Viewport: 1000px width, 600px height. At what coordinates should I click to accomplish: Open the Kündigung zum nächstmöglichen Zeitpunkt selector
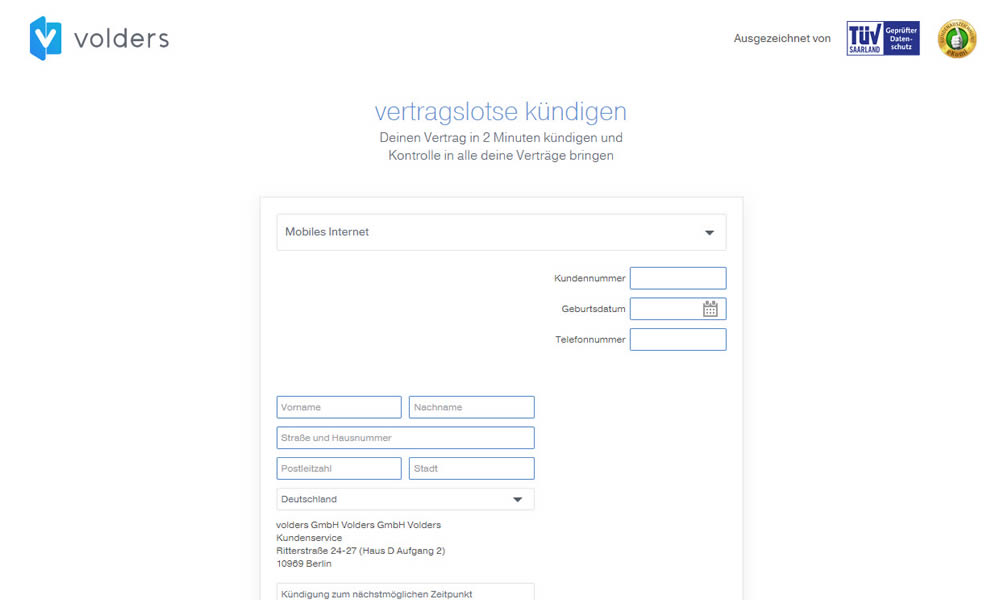click(x=405, y=593)
